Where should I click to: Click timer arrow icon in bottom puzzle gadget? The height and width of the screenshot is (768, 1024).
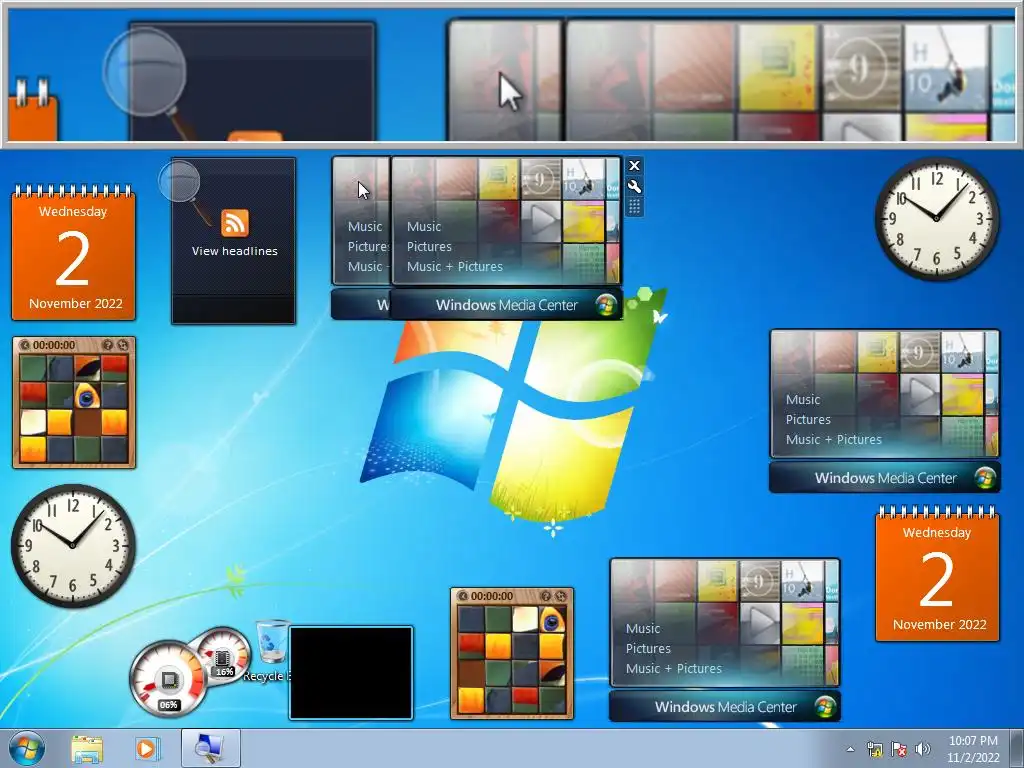[463, 596]
